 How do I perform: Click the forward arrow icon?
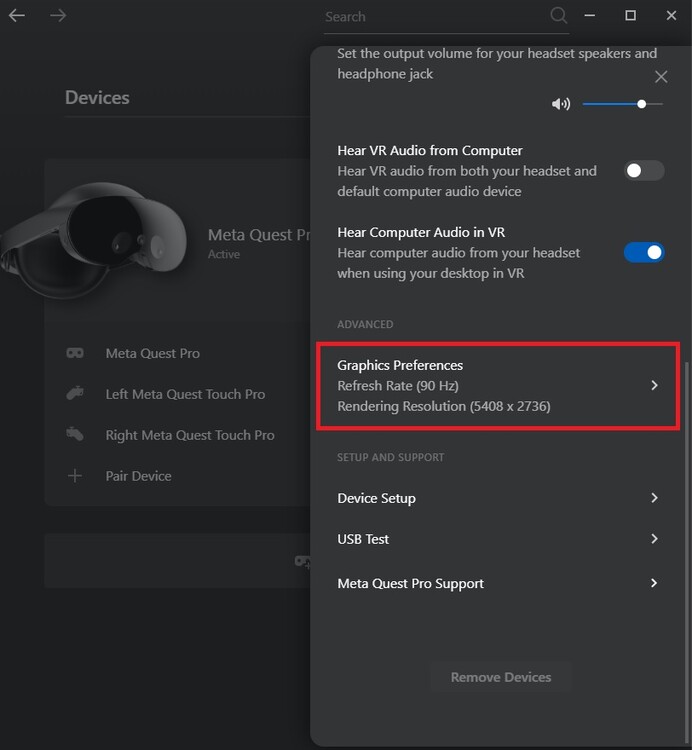pyautogui.click(x=58, y=16)
